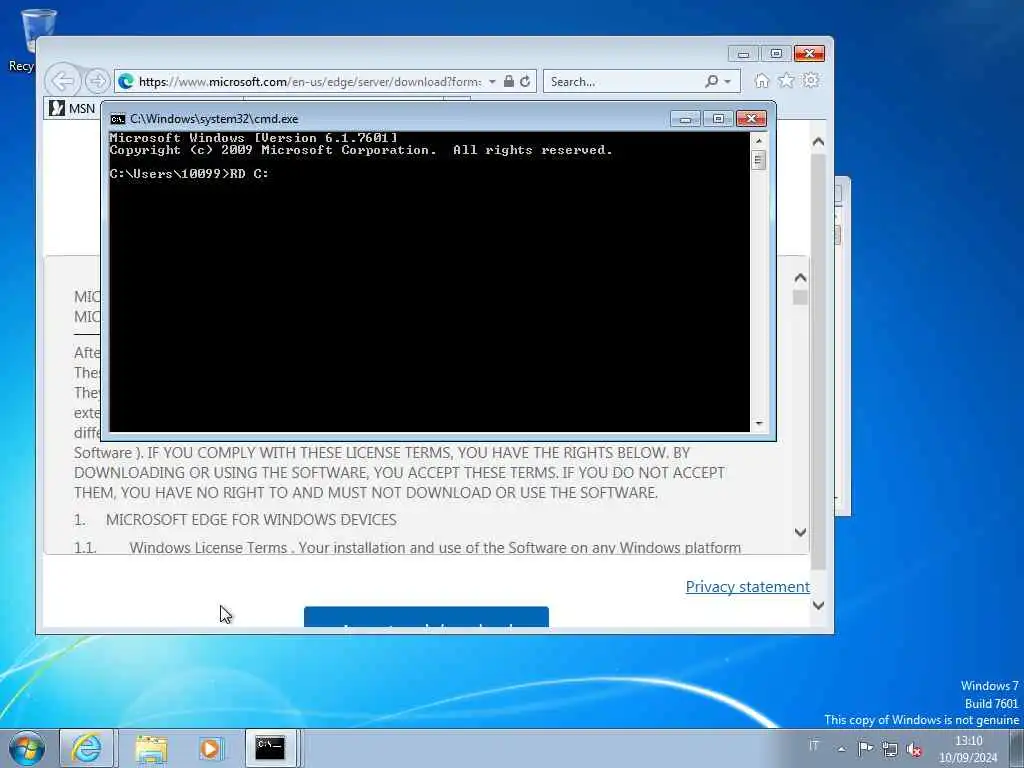Screen dimensions: 1024x768
Task: Select the cmd.exe taskbar button
Action: 270,748
